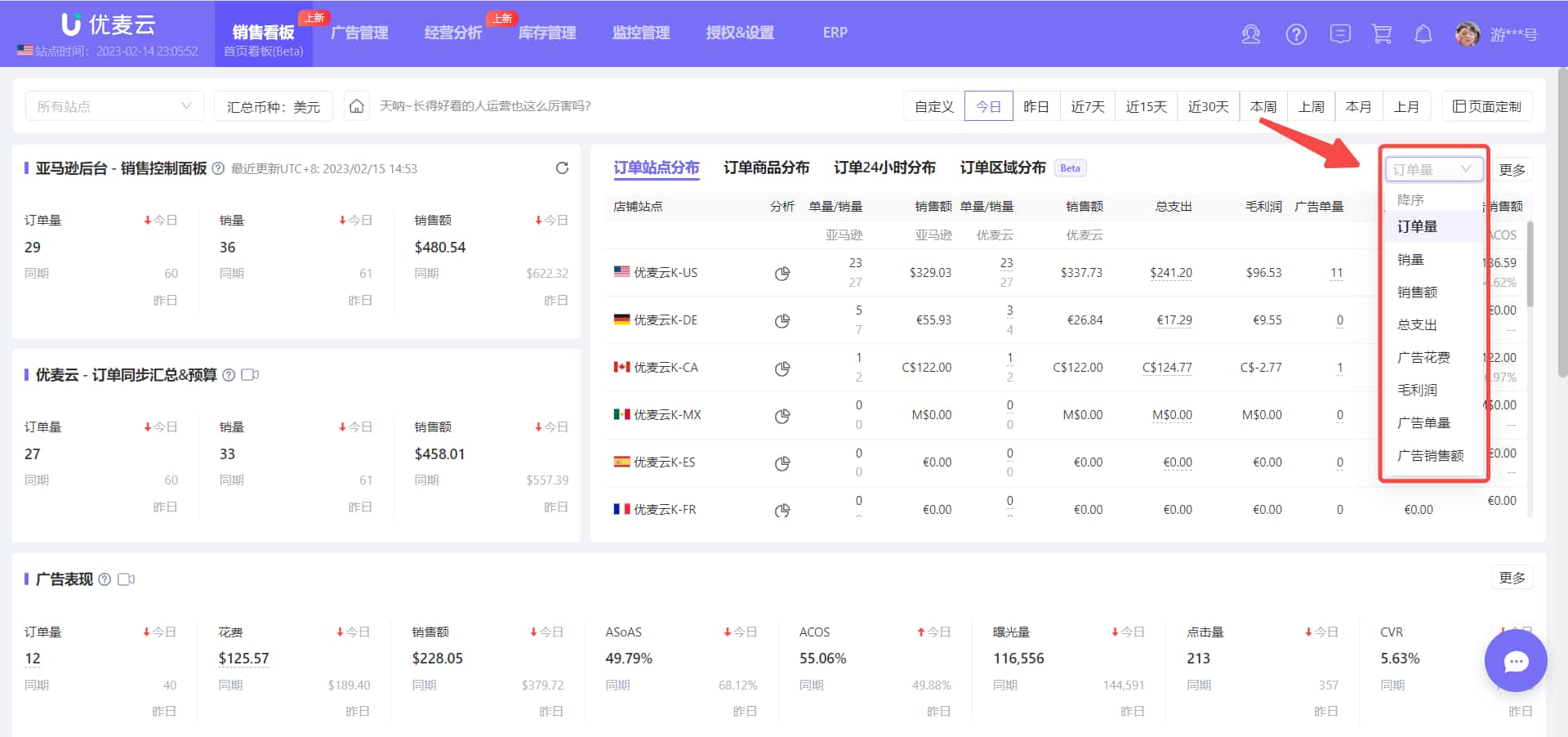Open analysis pie icon for 优麦云K-MX

[782, 415]
